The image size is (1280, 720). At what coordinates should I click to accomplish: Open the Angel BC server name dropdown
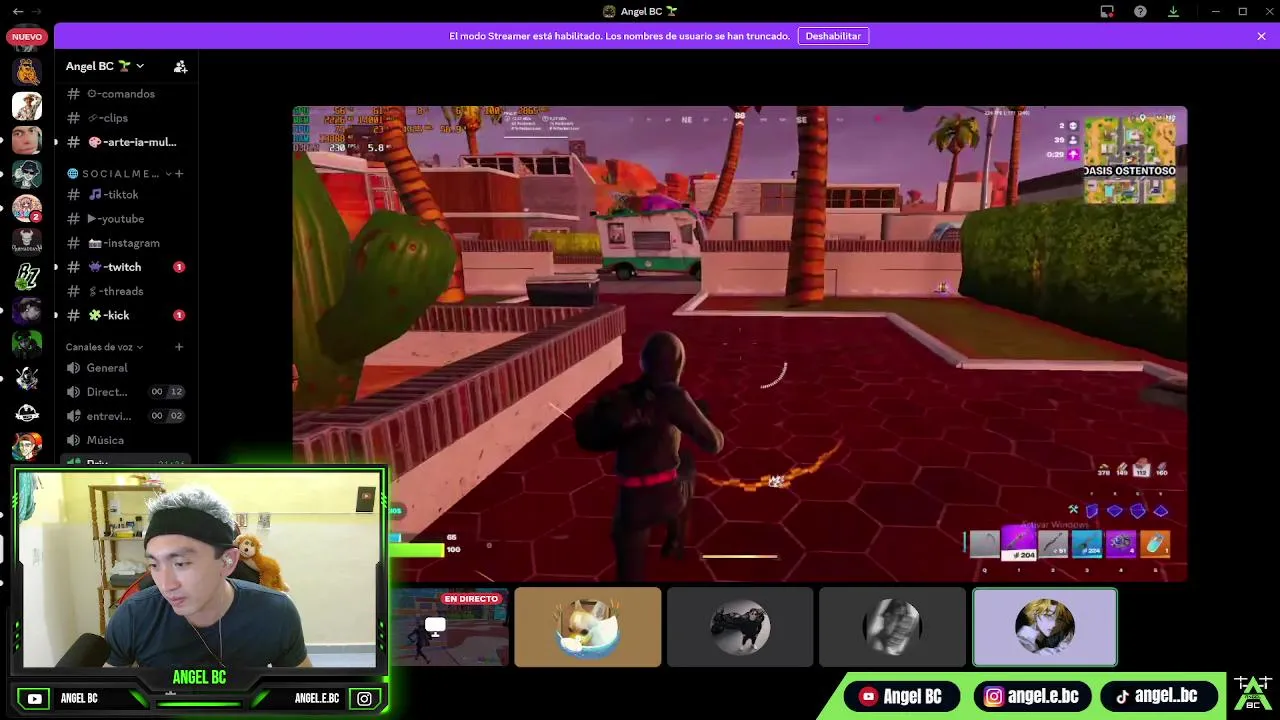tap(105, 66)
